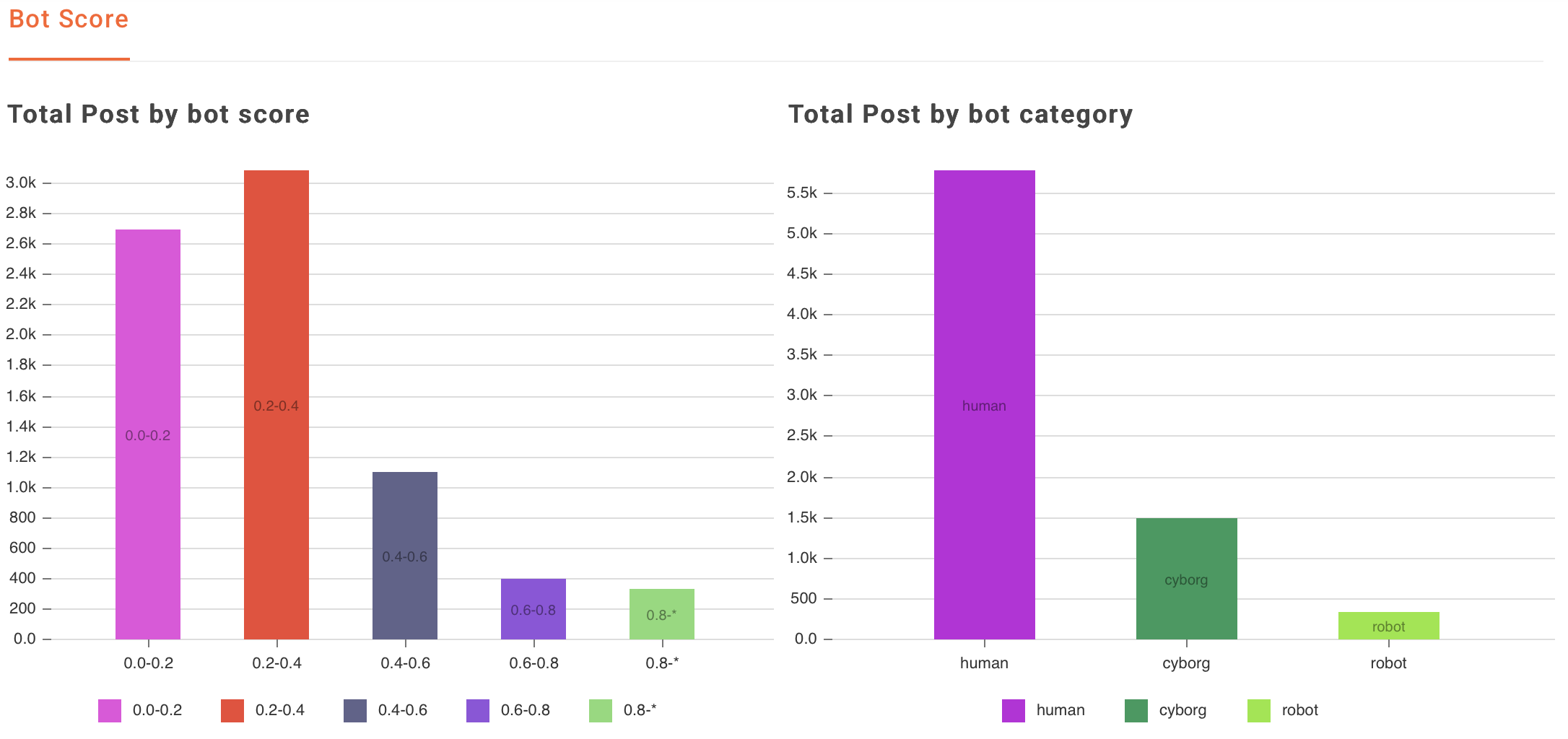
Task: Toggle the 0.4-0.6 legend swatch
Action: click(355, 711)
